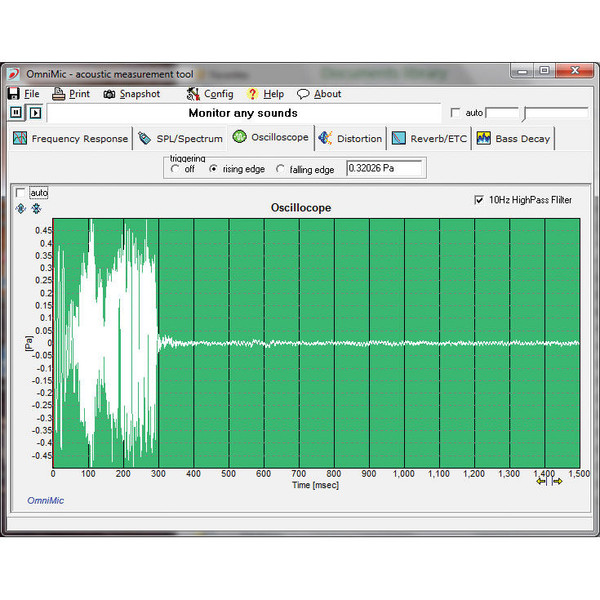This screenshot has height=600, width=600.
Task: Click the vertical expand scale icon
Action: coord(21,209)
